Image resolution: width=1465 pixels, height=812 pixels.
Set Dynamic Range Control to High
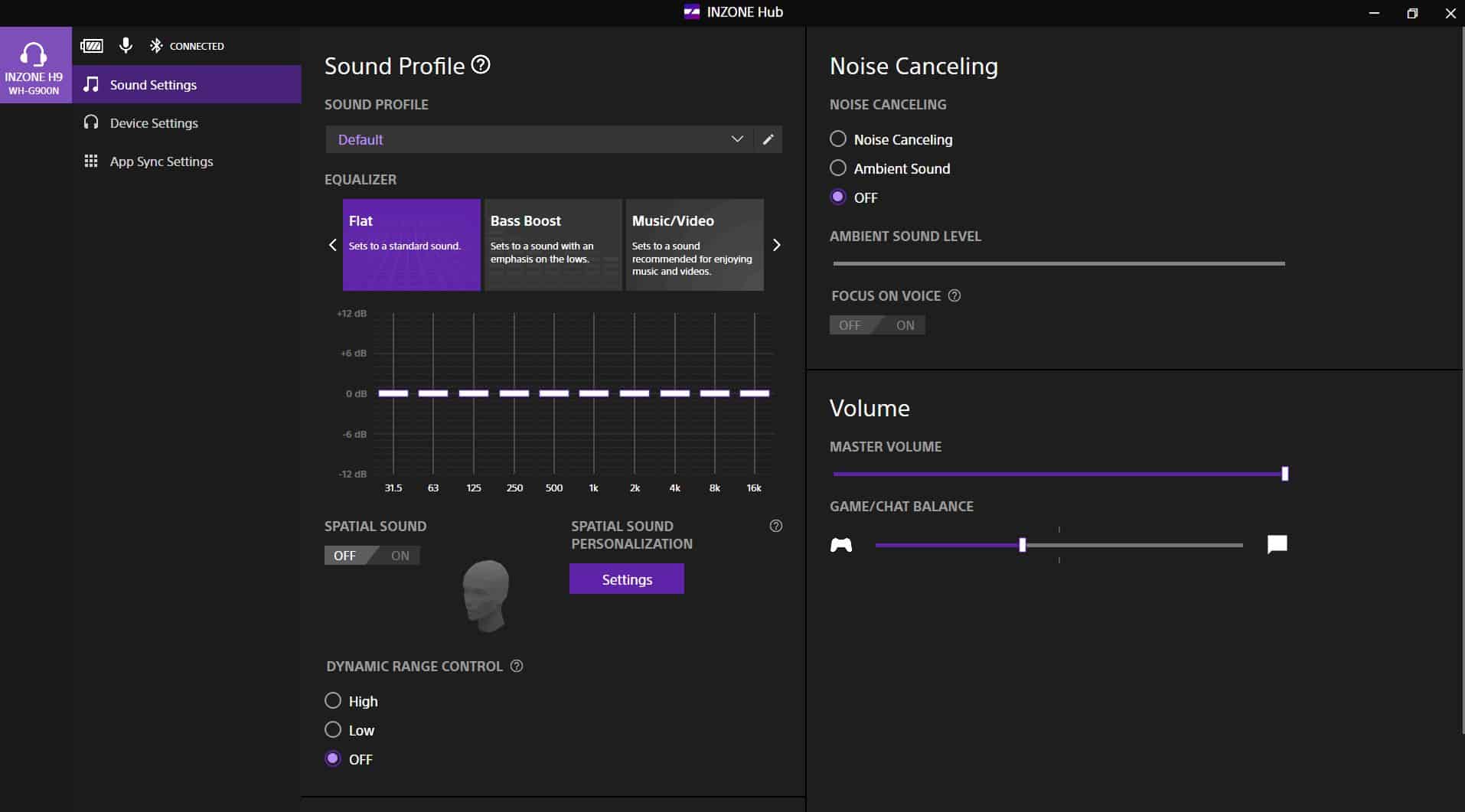pos(333,701)
